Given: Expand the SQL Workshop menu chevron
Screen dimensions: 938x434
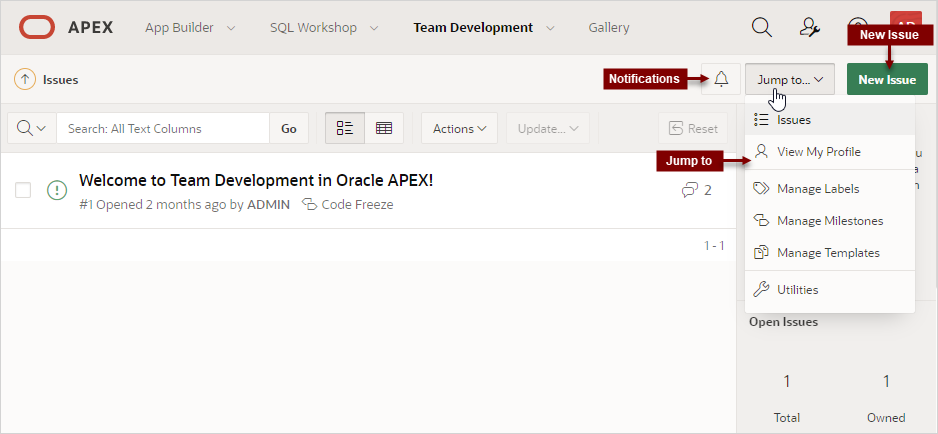Looking at the screenshot, I should click(374, 28).
